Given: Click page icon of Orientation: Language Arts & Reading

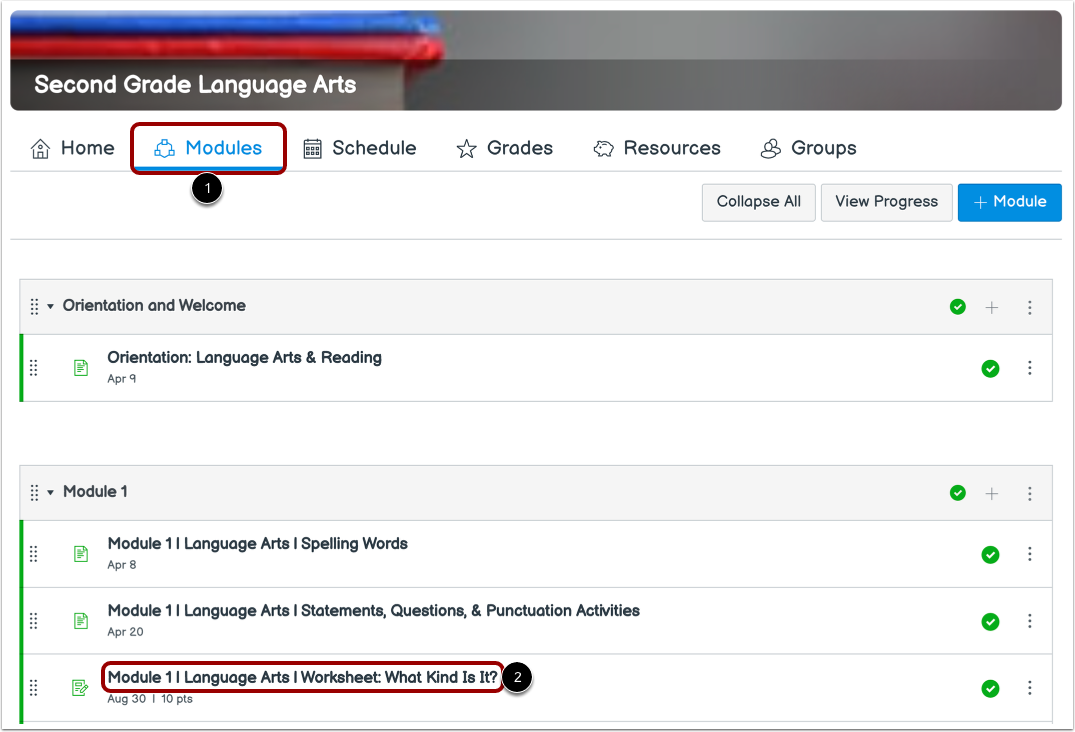Looking at the screenshot, I should tap(81, 368).
